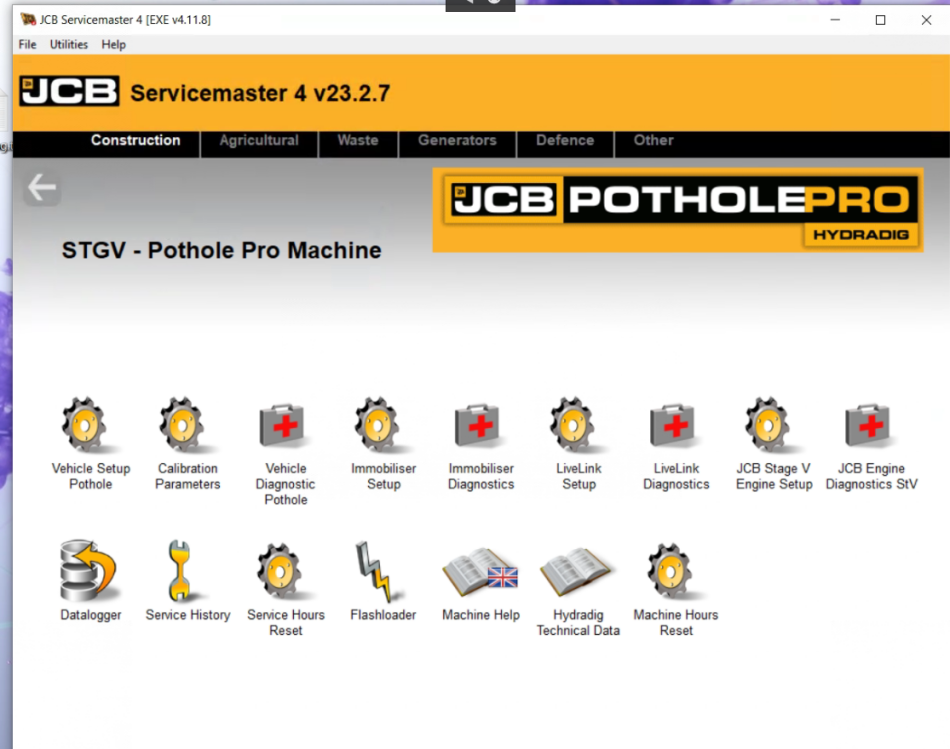Click the Servicemaster app icon in title bar
This screenshot has height=749, width=950.
pyautogui.click(x=28, y=19)
